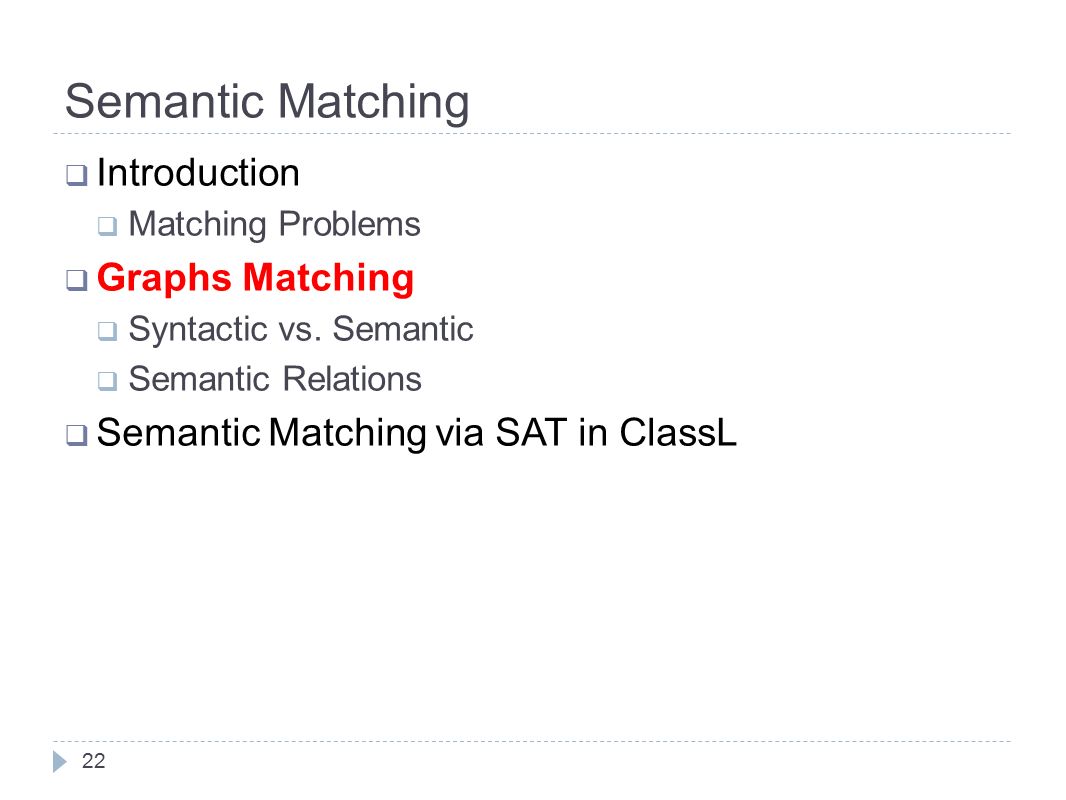This screenshot has width=1066, height=800.
Task: Click the bullet next to Semantic Relations
Action: click(x=107, y=381)
